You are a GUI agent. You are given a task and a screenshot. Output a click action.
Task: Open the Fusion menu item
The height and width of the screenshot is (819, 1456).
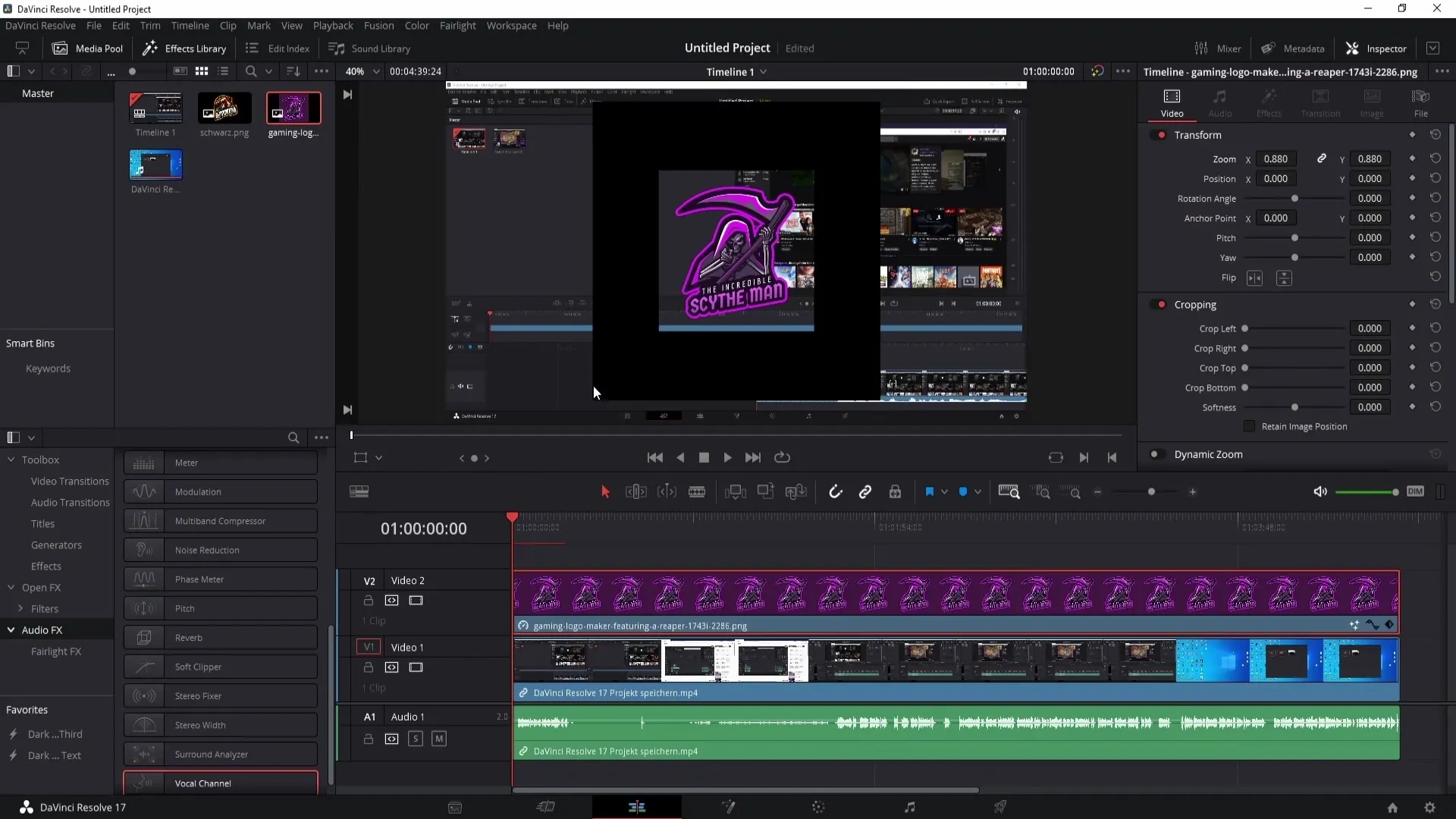[379, 25]
